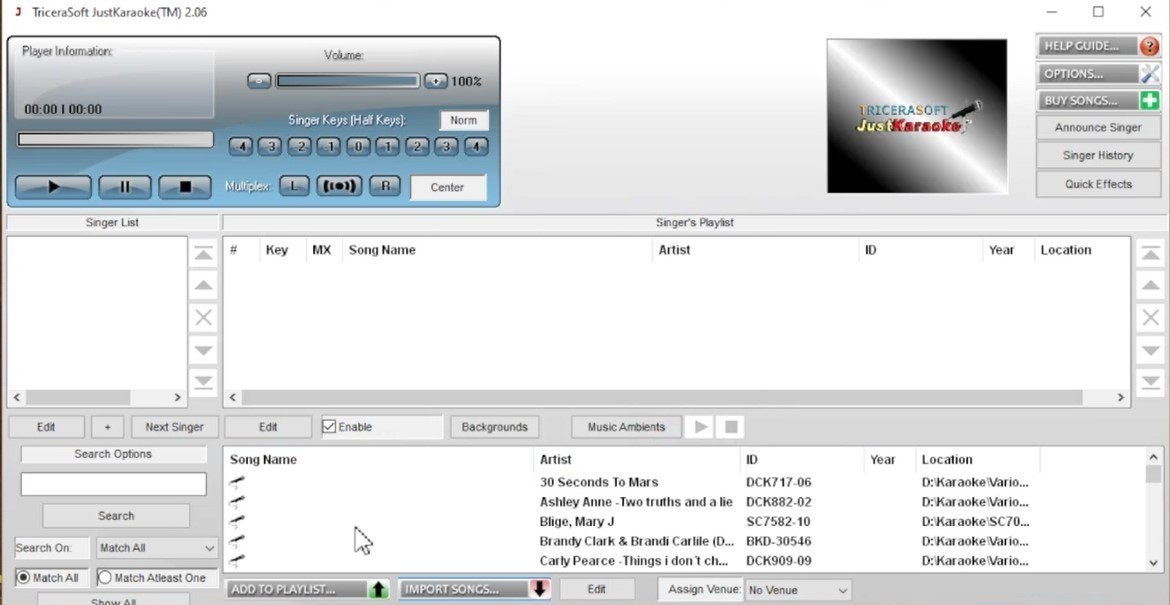Click Import Songs with red arrow

click(x=474, y=589)
